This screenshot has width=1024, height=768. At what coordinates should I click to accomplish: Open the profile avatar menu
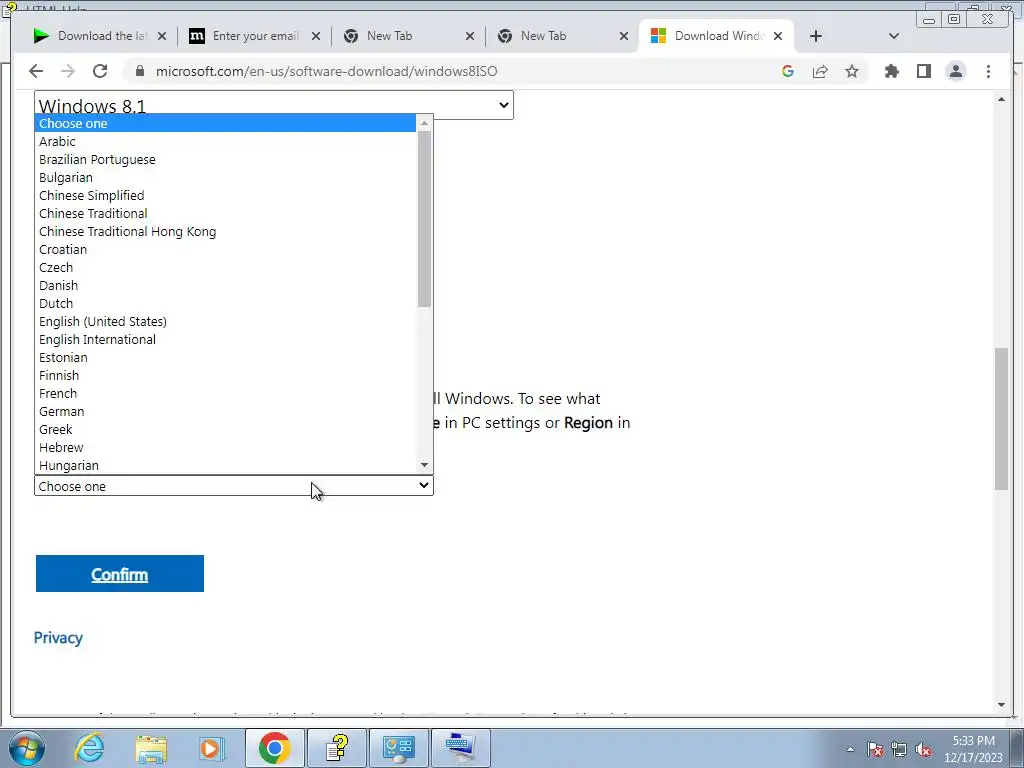(x=955, y=71)
